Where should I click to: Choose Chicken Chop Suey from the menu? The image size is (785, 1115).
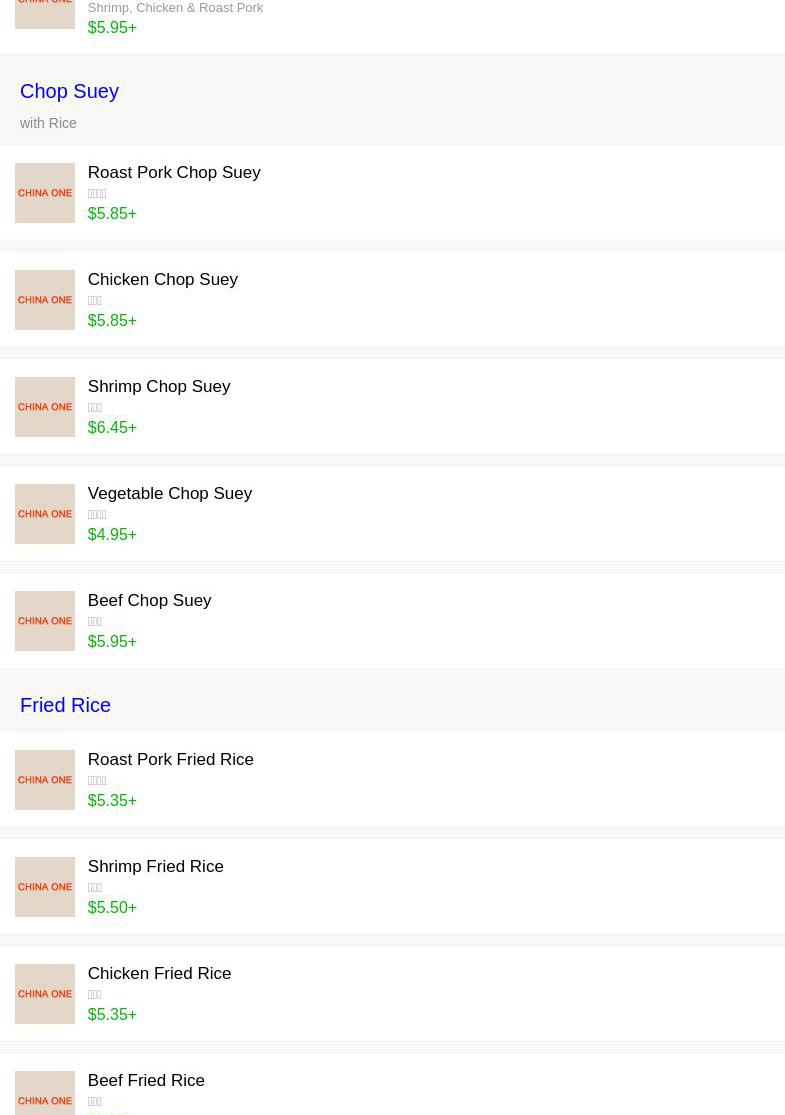[162, 279]
